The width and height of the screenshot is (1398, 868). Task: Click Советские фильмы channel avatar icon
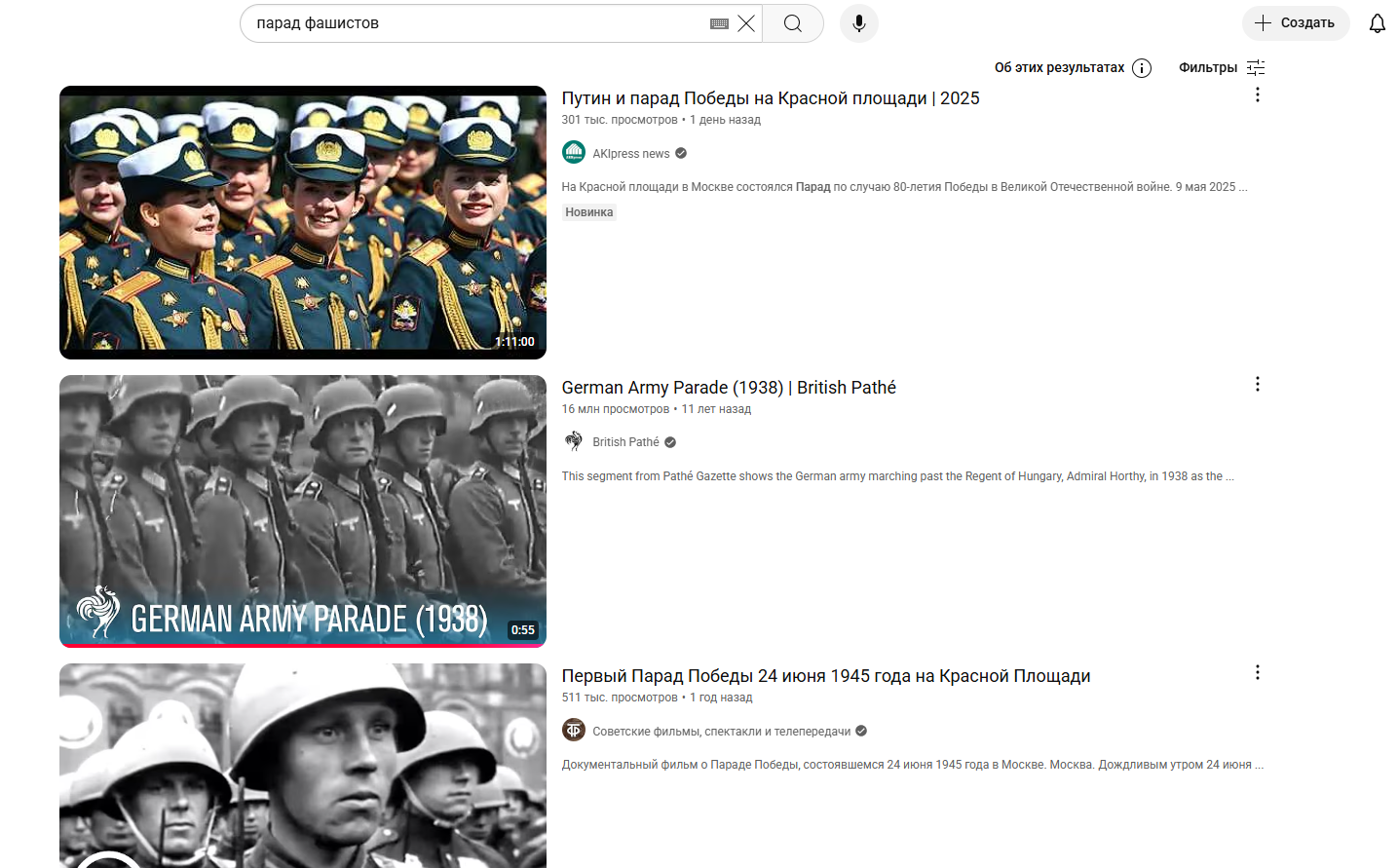coord(574,730)
